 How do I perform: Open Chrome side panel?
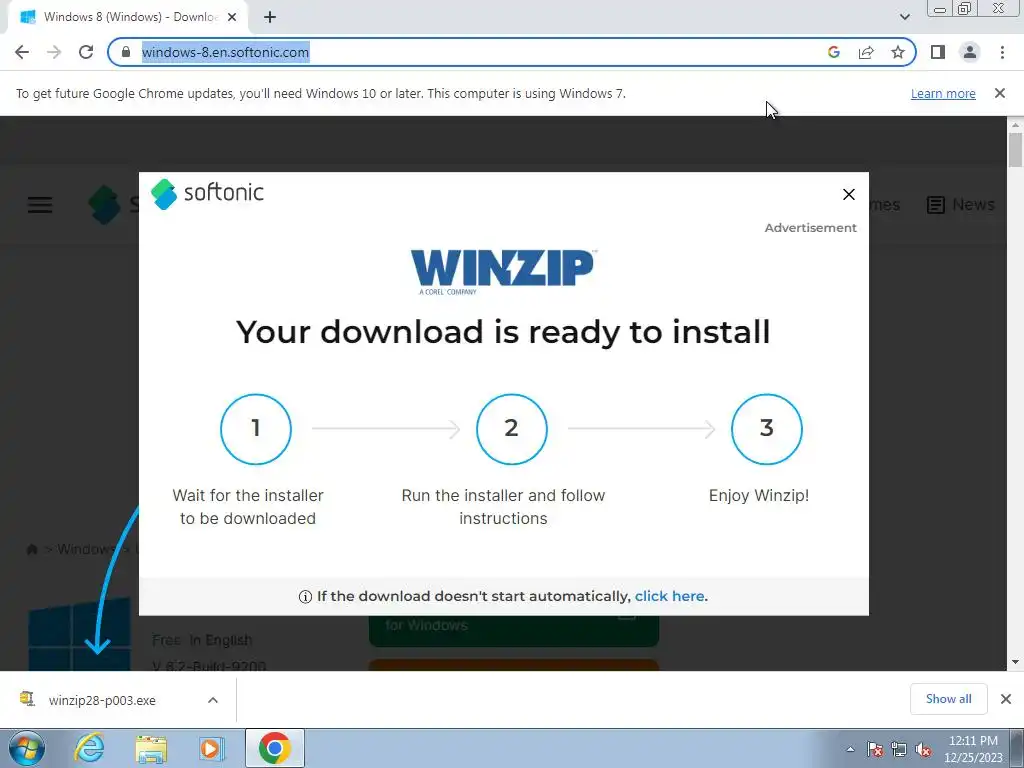[x=938, y=52]
